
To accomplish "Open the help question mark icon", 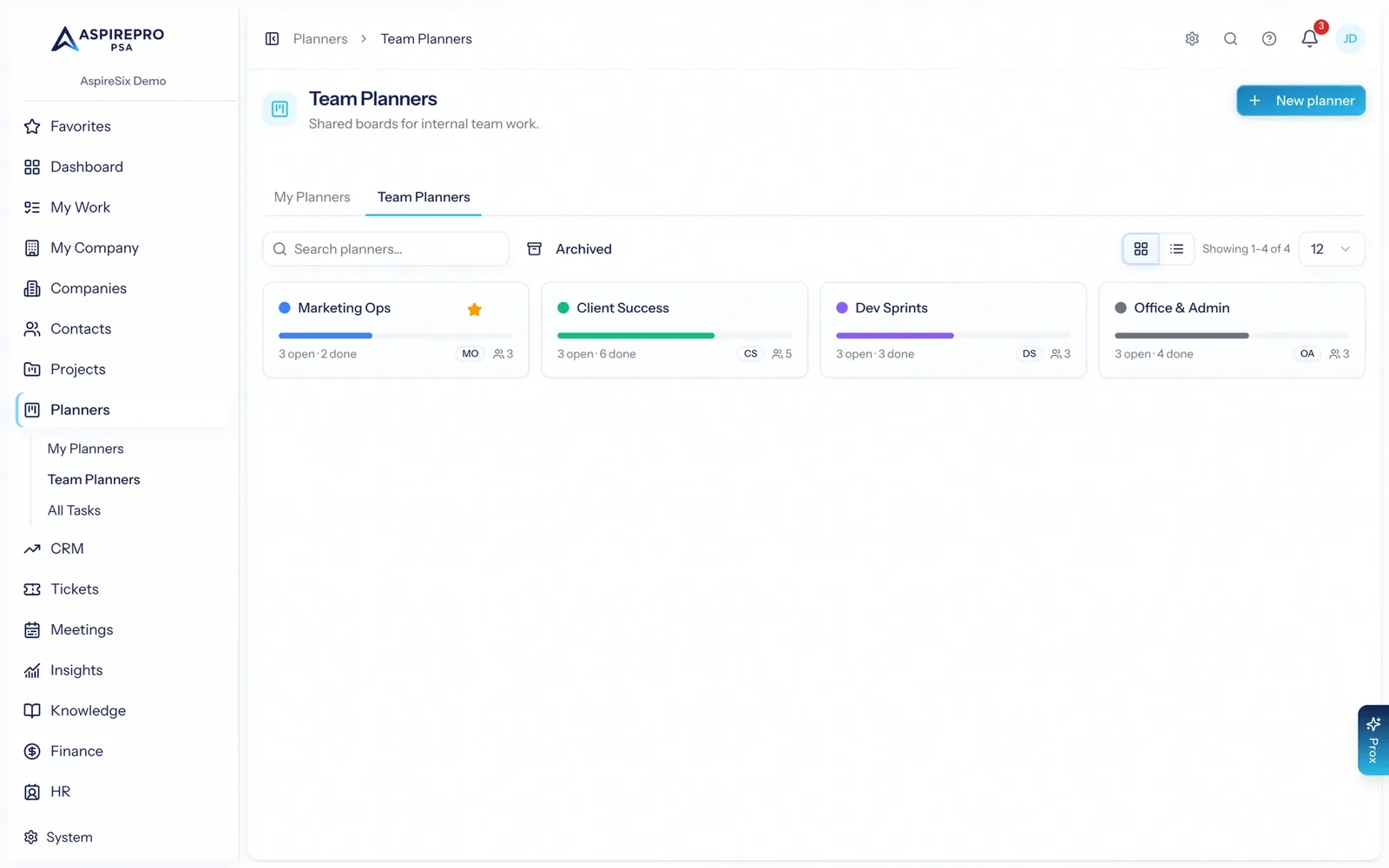I will coord(1269,39).
